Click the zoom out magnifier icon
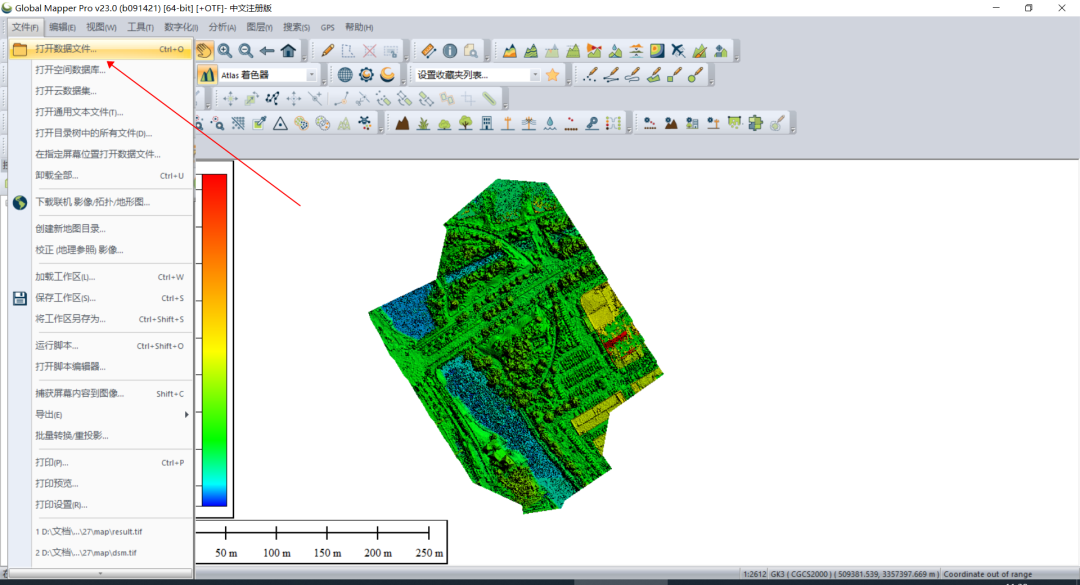 click(x=246, y=50)
